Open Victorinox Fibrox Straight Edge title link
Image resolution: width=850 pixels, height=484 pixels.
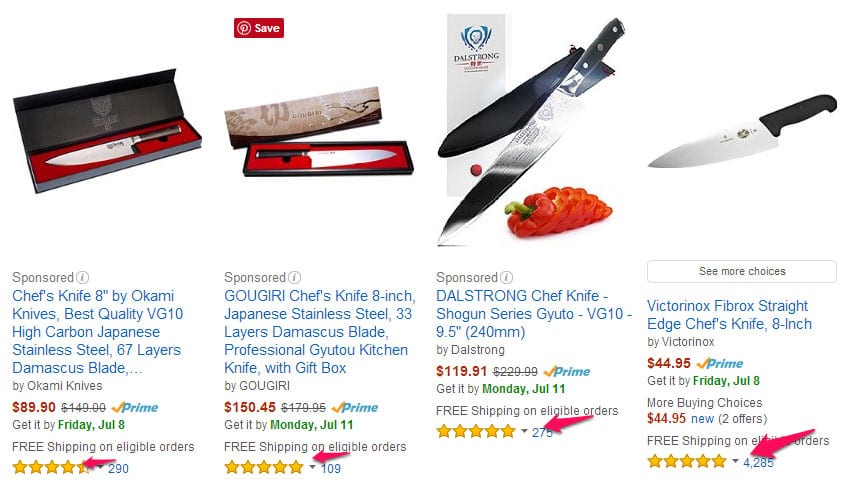pos(729,315)
